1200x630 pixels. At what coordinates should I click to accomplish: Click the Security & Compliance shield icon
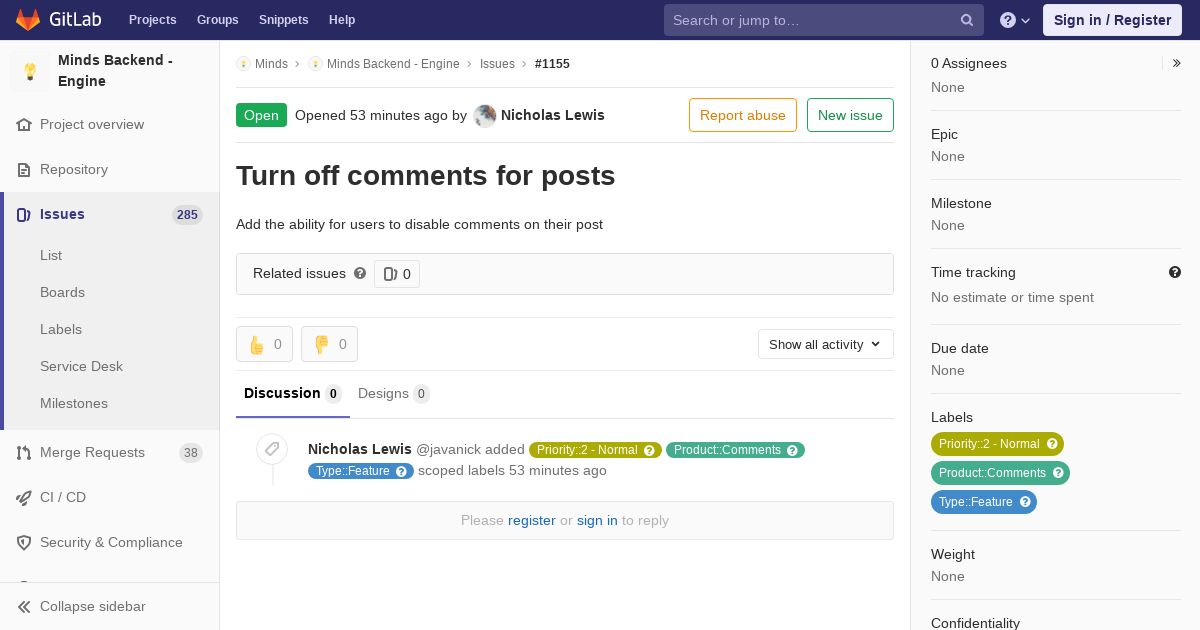(24, 543)
